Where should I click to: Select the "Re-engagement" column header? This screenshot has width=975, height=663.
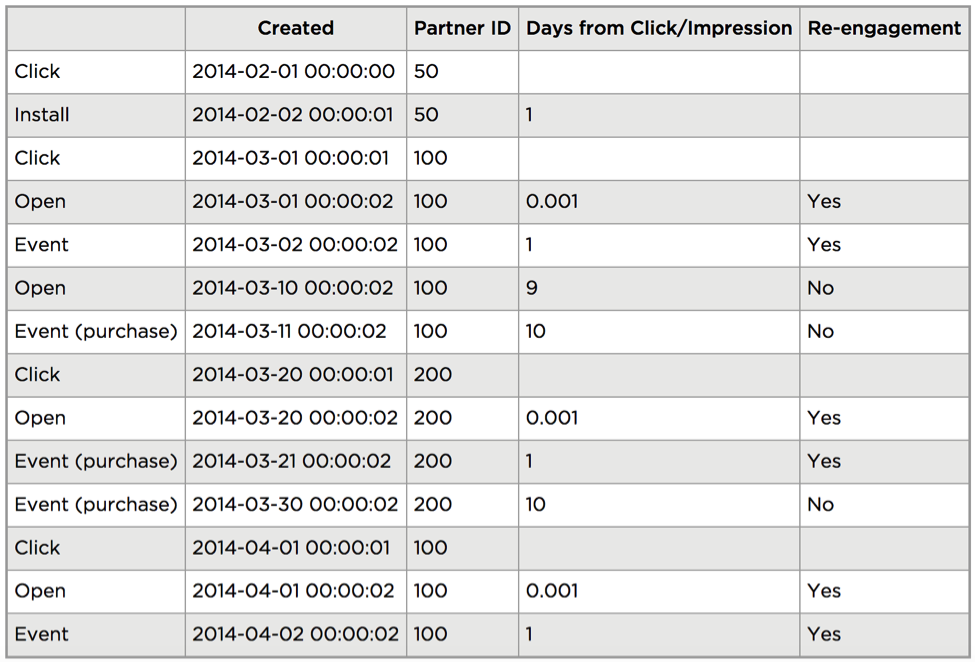tap(884, 28)
